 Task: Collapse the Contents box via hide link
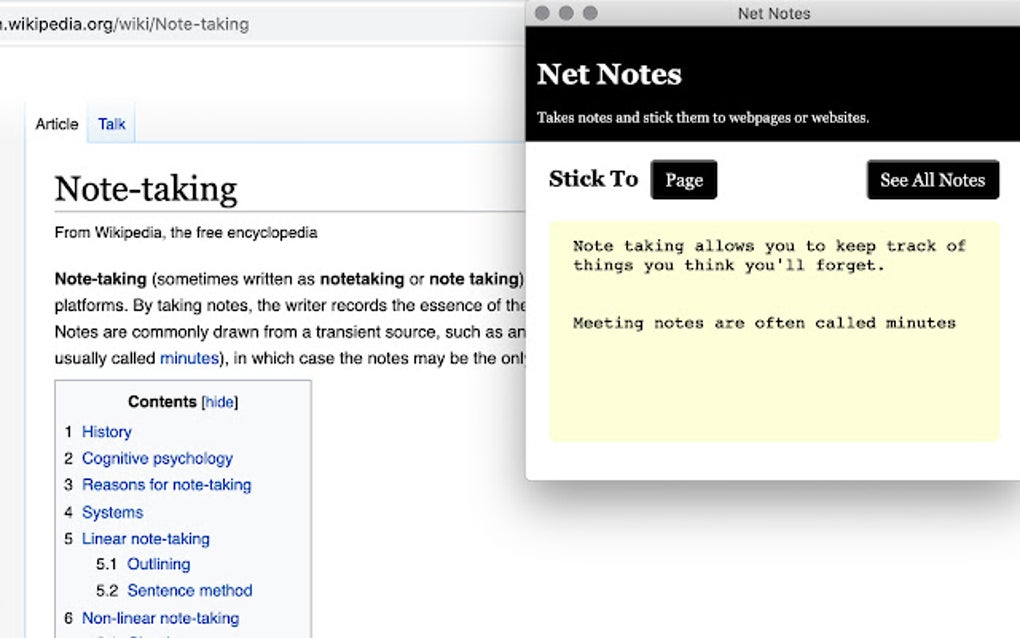(x=219, y=402)
